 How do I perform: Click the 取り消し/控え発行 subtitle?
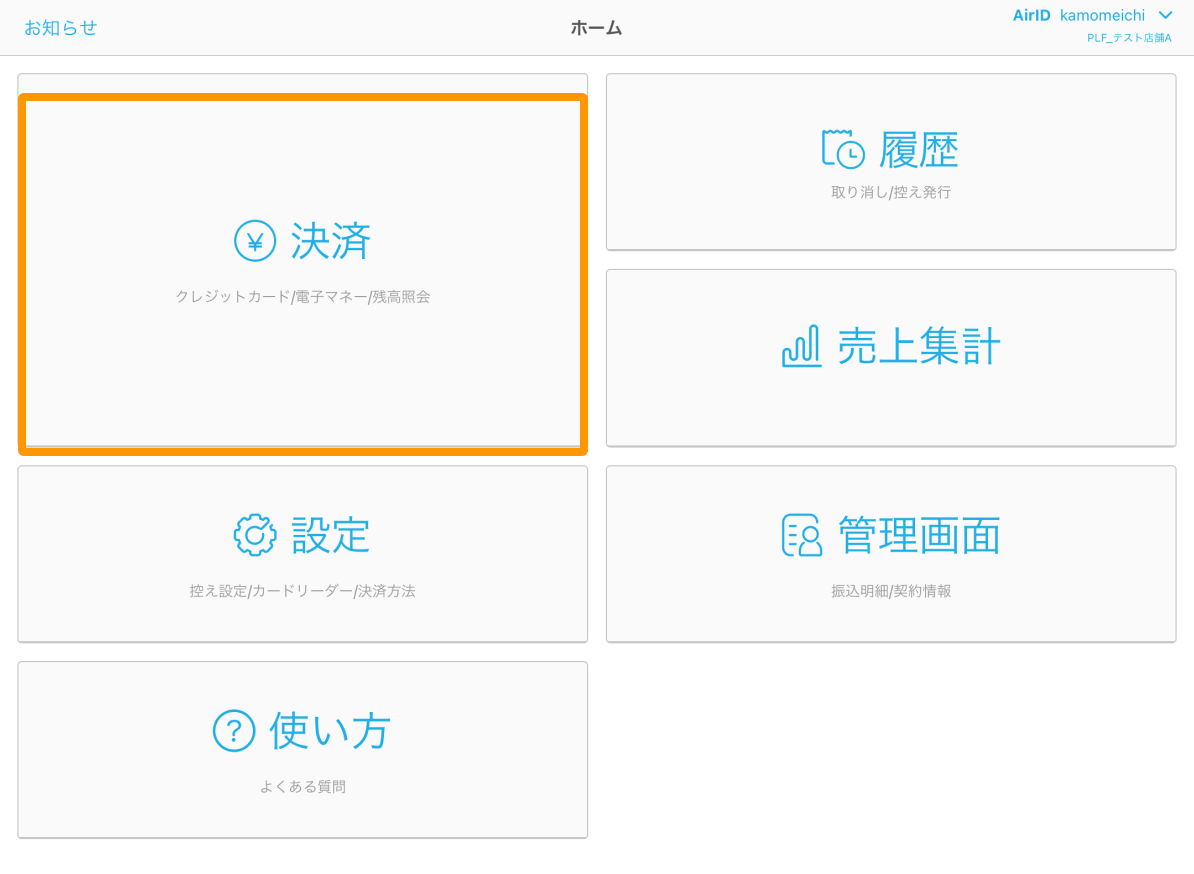[891, 192]
